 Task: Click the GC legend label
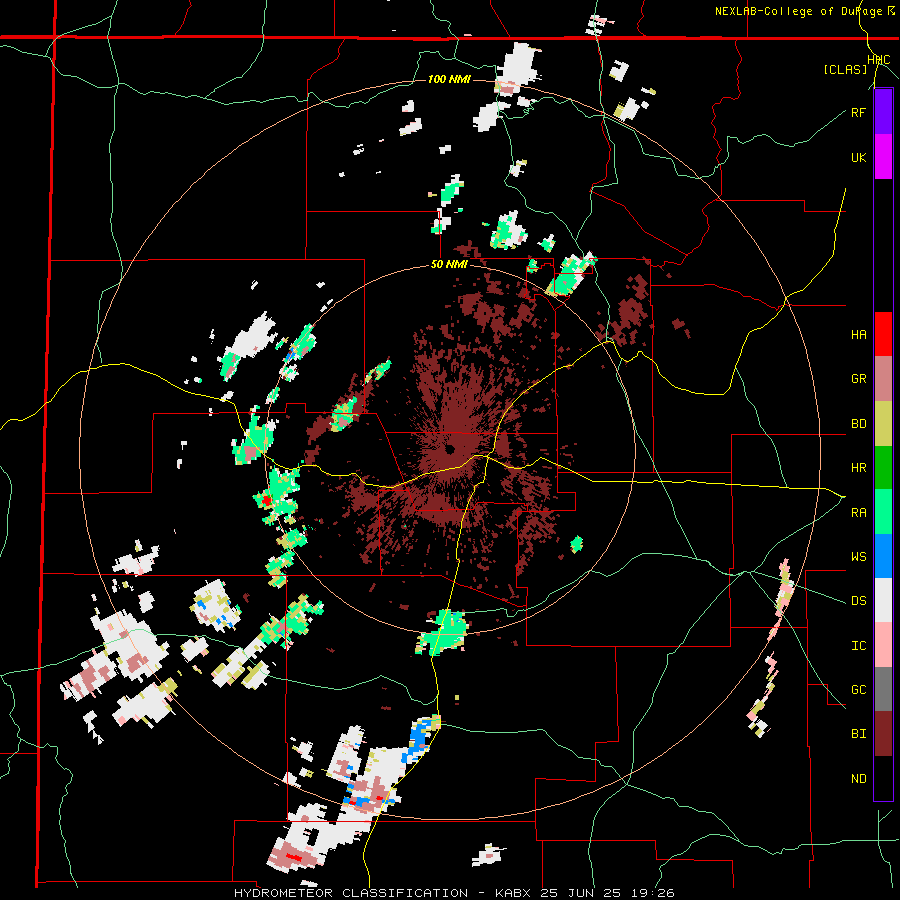(x=858, y=690)
